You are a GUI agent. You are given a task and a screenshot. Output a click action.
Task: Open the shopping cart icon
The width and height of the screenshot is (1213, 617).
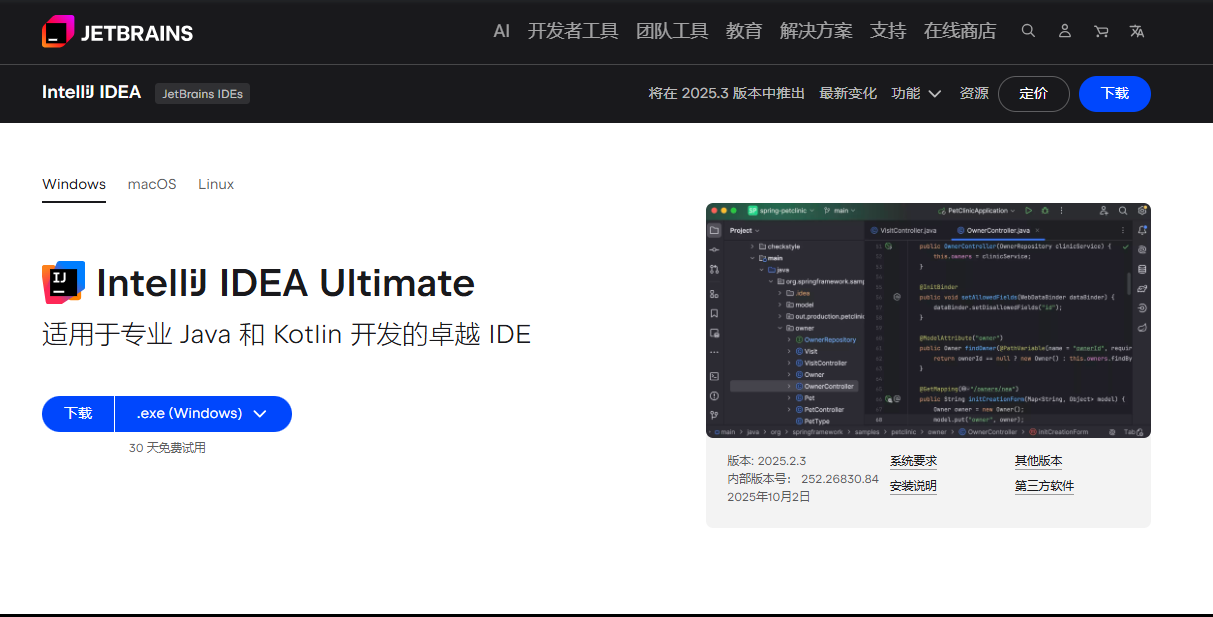(x=1101, y=31)
